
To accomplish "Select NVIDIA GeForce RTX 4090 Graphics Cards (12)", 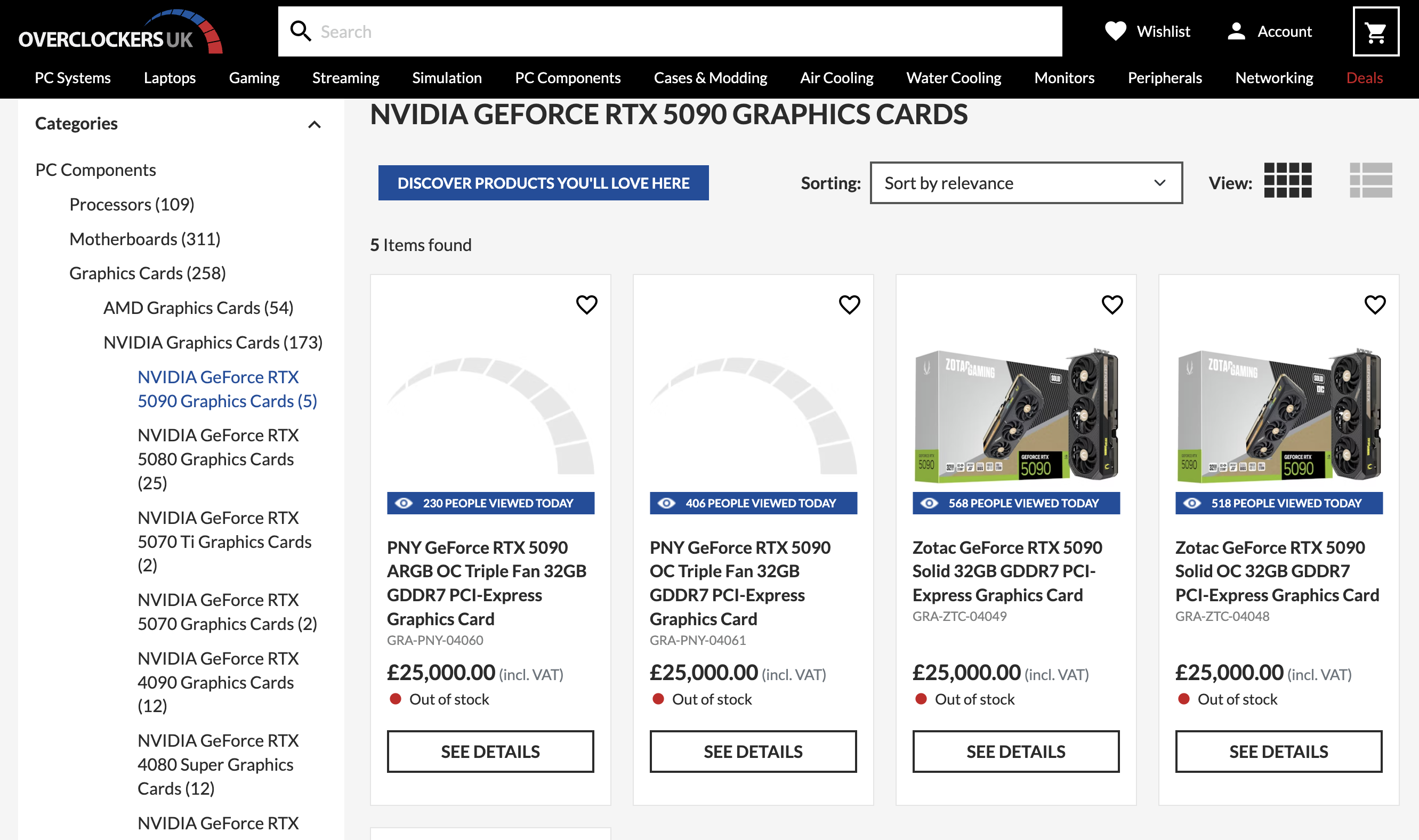I will coord(218,682).
